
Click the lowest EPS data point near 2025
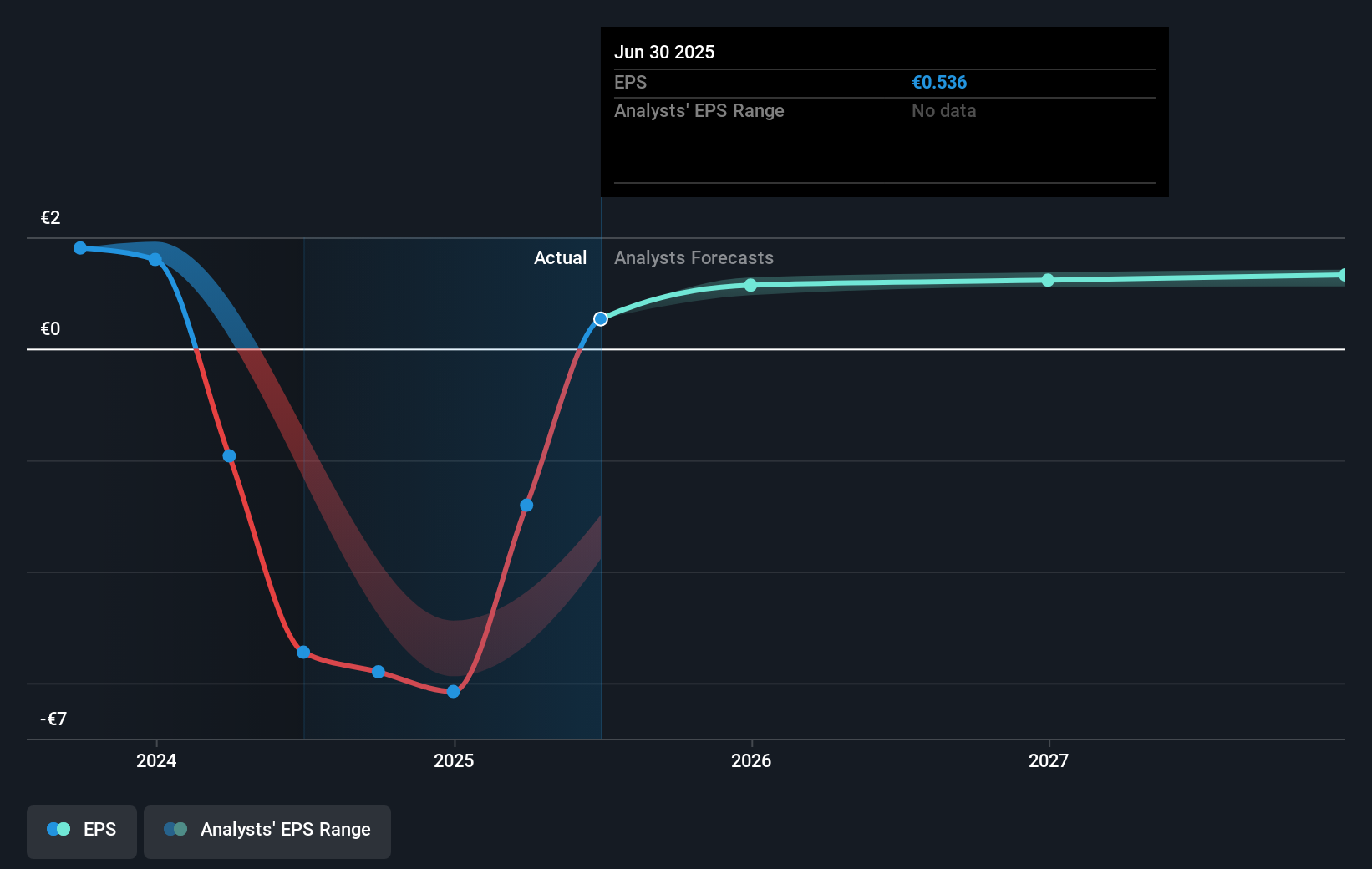click(x=452, y=690)
